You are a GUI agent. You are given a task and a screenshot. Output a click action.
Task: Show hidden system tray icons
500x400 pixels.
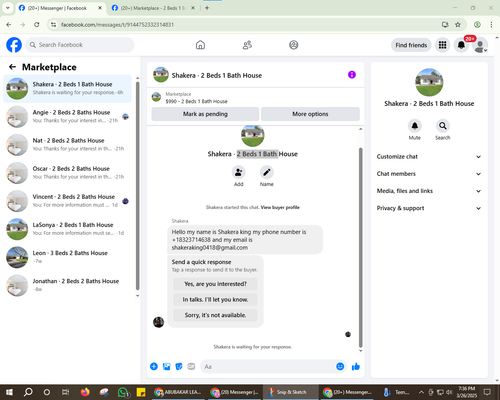421,392
